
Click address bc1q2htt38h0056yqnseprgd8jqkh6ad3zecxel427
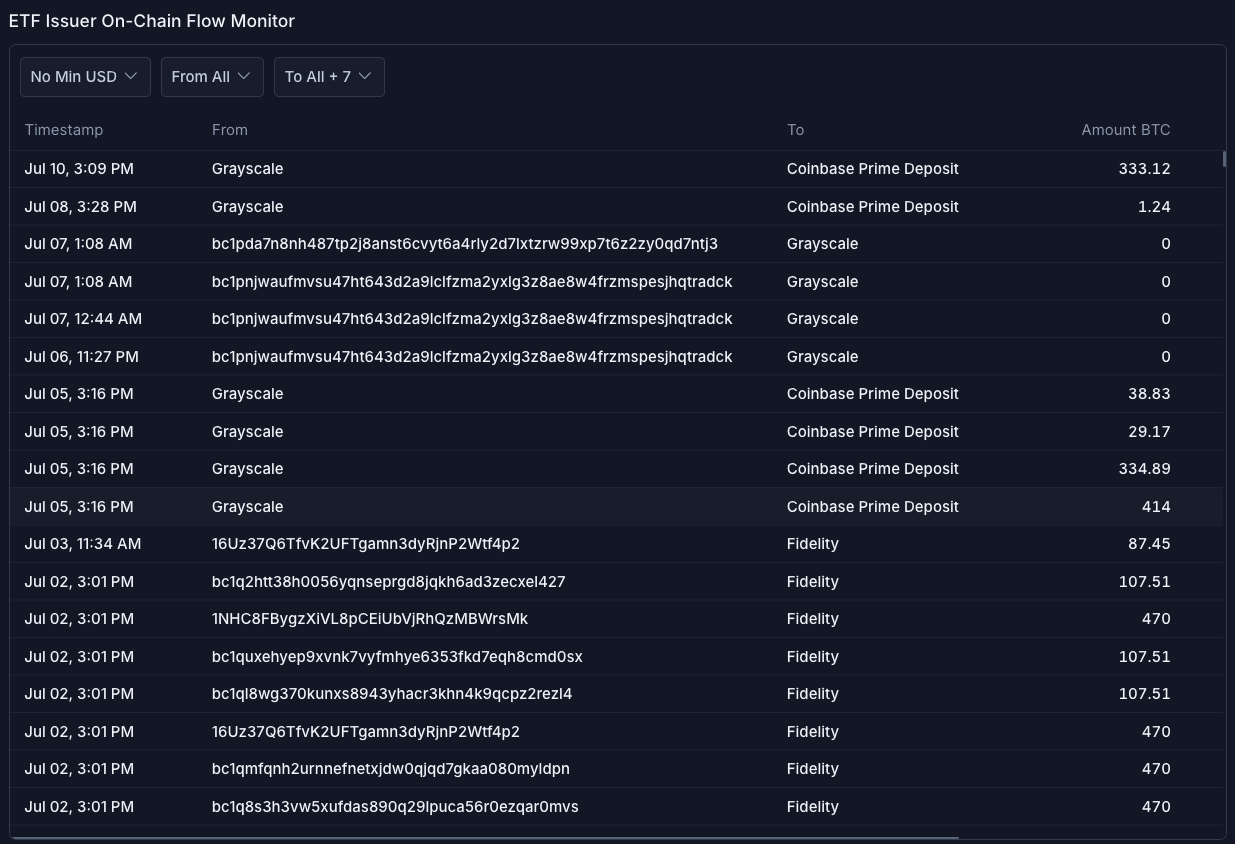point(389,582)
